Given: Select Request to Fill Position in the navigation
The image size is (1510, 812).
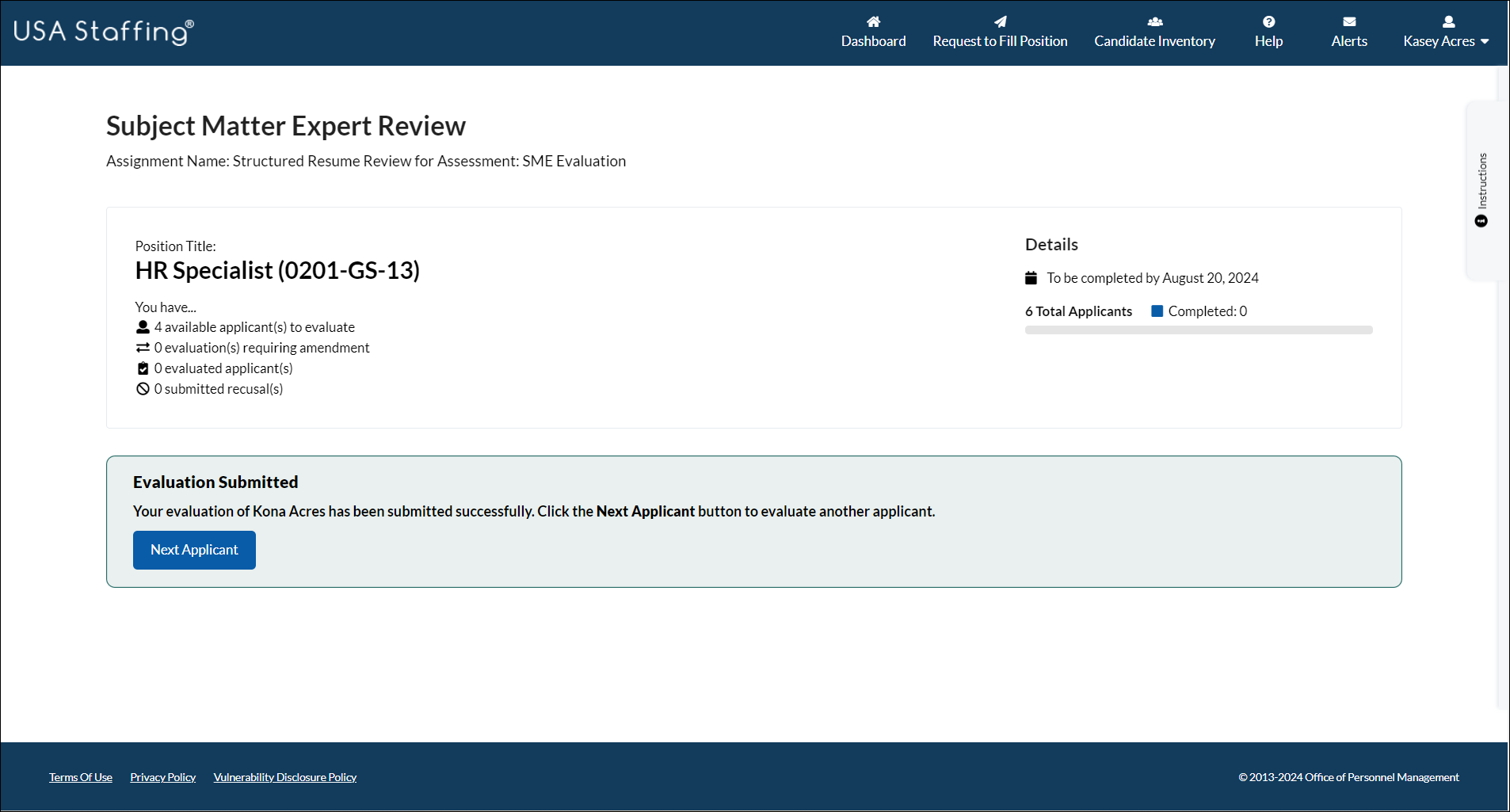Looking at the screenshot, I should 1000,40.
